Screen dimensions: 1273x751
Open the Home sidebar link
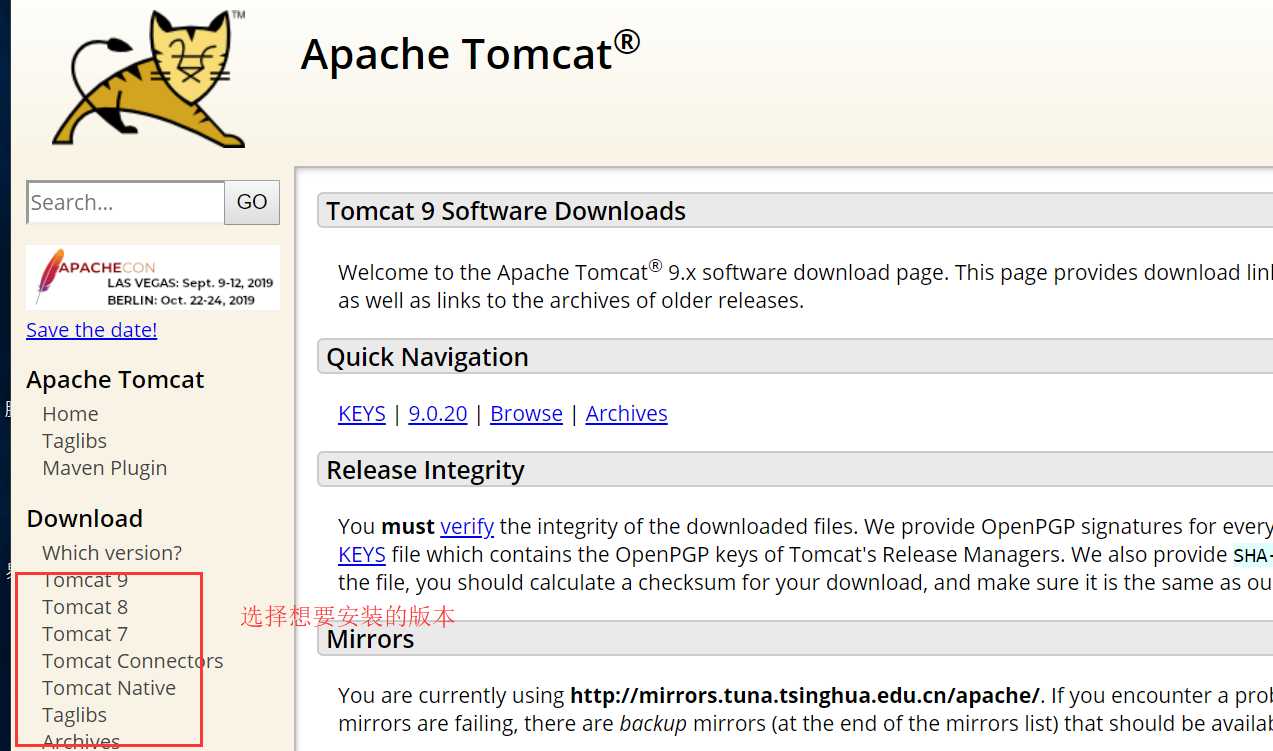(x=70, y=414)
